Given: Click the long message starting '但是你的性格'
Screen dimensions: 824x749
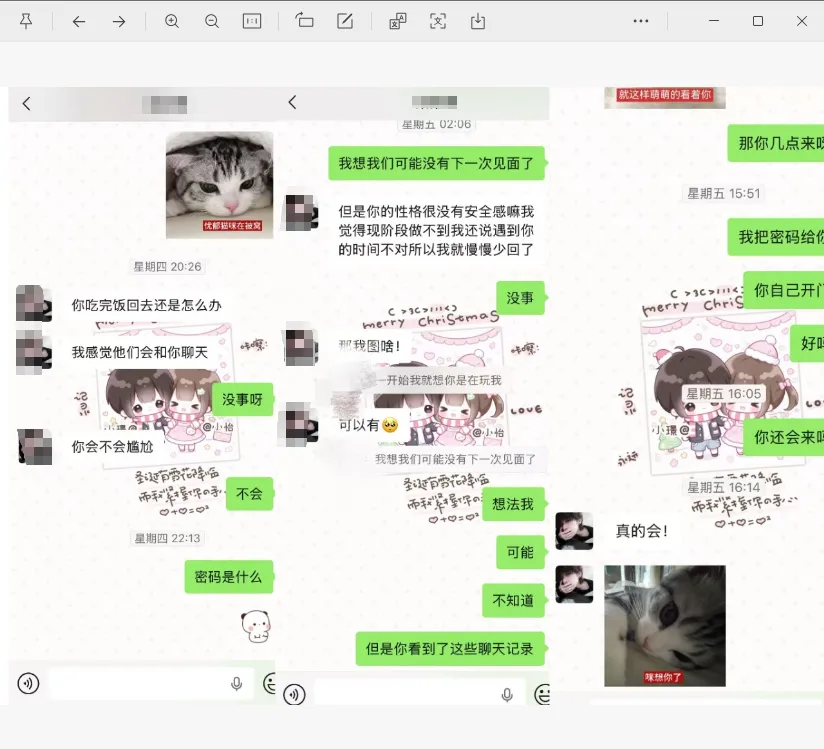Looking at the screenshot, I should point(436,230).
